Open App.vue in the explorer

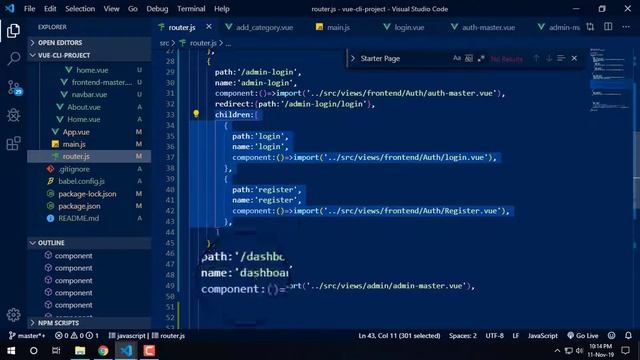(76, 132)
